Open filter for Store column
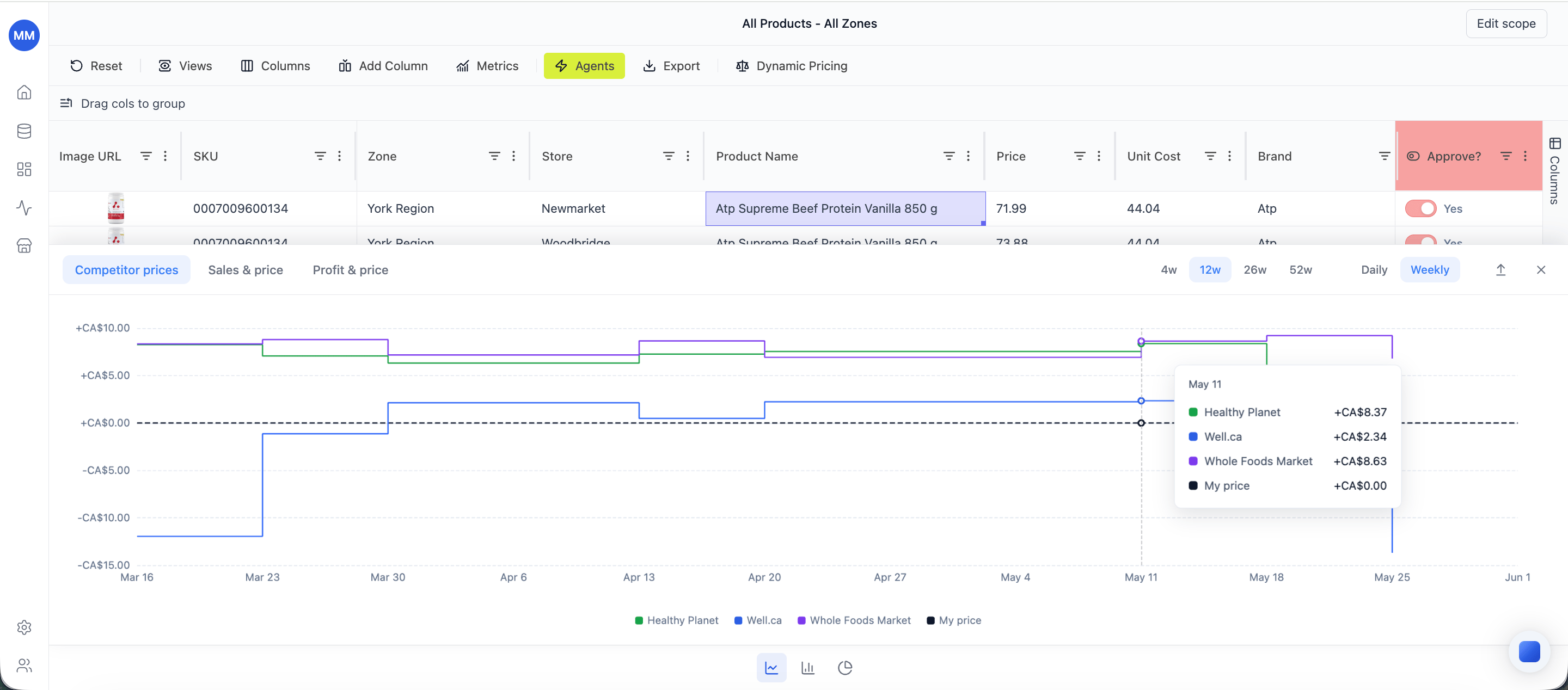 pyautogui.click(x=669, y=156)
